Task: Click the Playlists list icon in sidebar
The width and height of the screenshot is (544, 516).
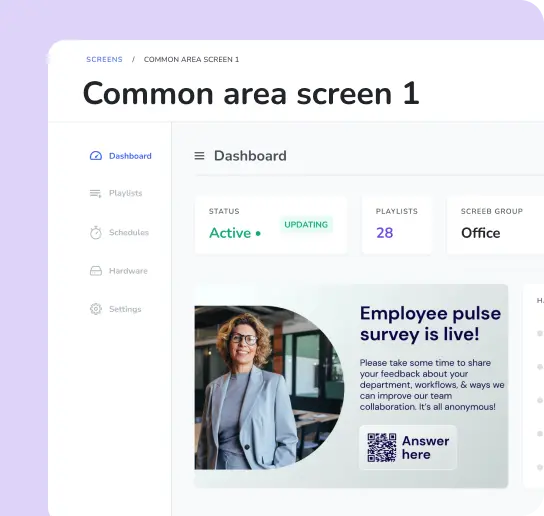Action: pyautogui.click(x=95, y=193)
